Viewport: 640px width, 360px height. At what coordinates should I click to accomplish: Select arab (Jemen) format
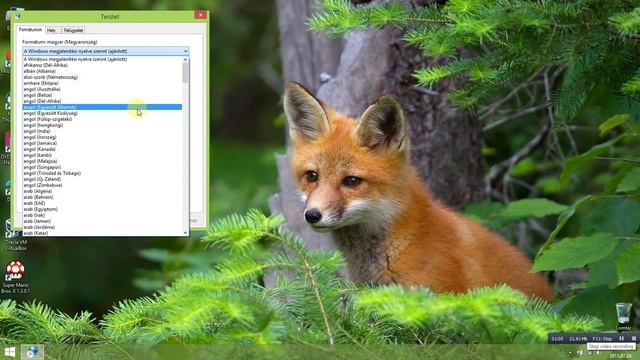(102, 221)
